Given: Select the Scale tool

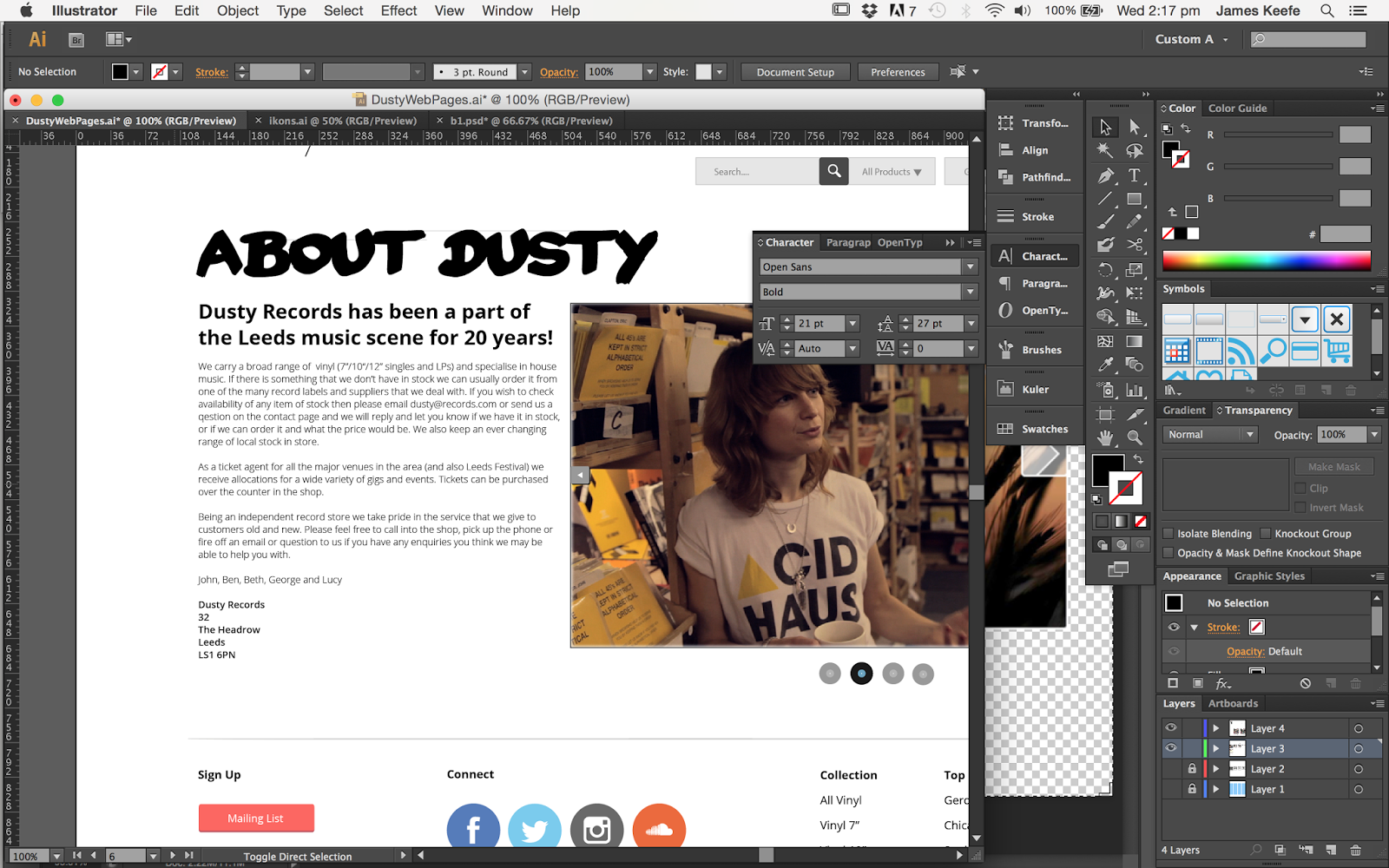Looking at the screenshot, I should point(1135,269).
